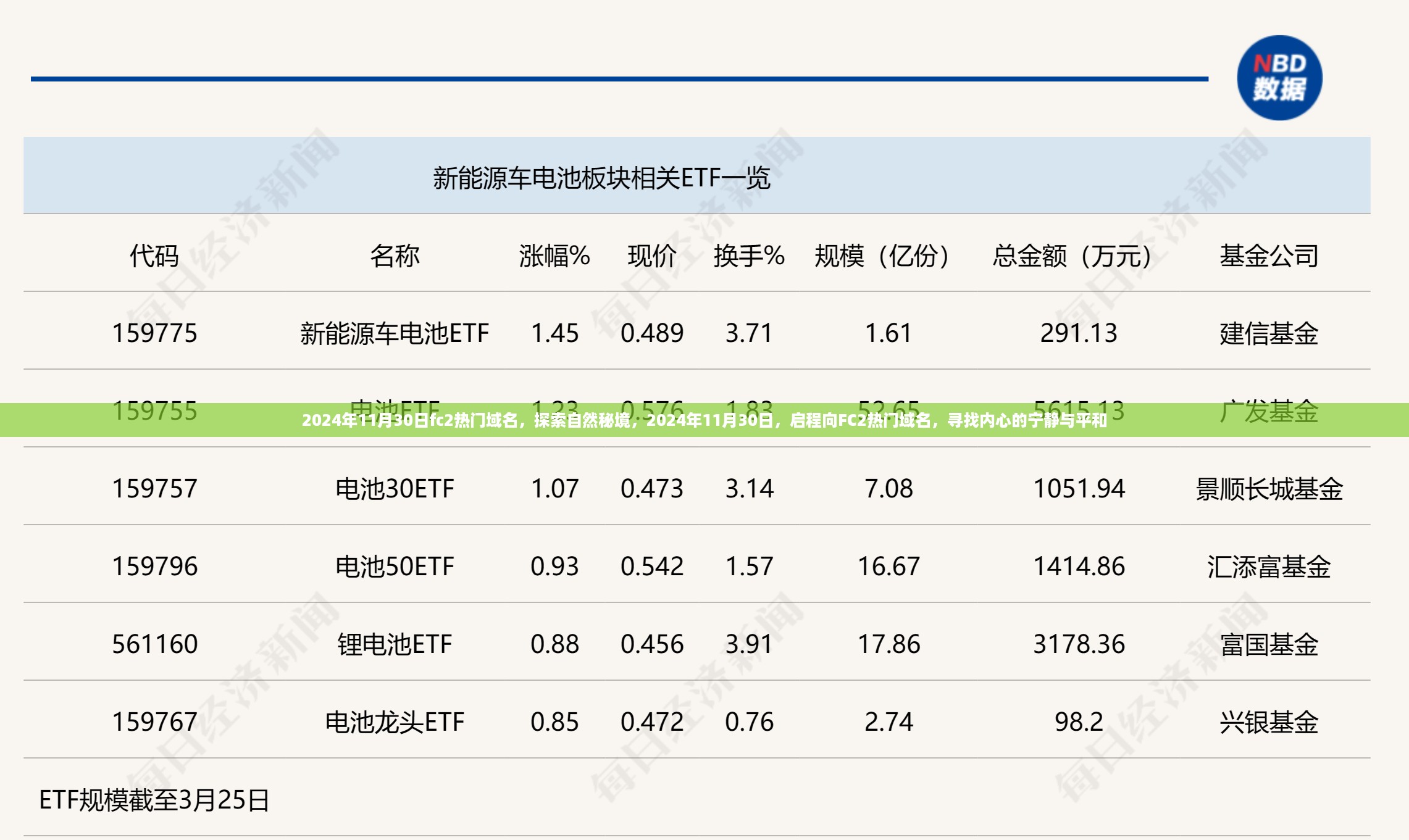Select fund code 159767
Viewport: 1409px width, 840px height.
(154, 722)
